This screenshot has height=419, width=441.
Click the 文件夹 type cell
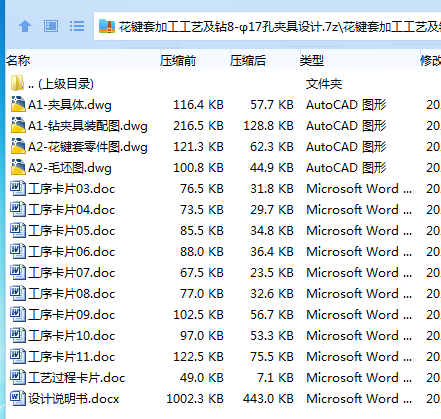(324, 84)
